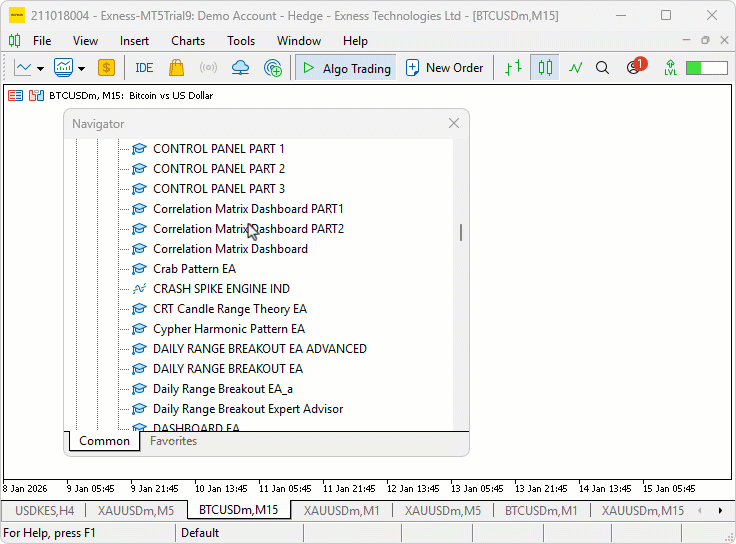Open the VPS cloud icon

[240, 68]
